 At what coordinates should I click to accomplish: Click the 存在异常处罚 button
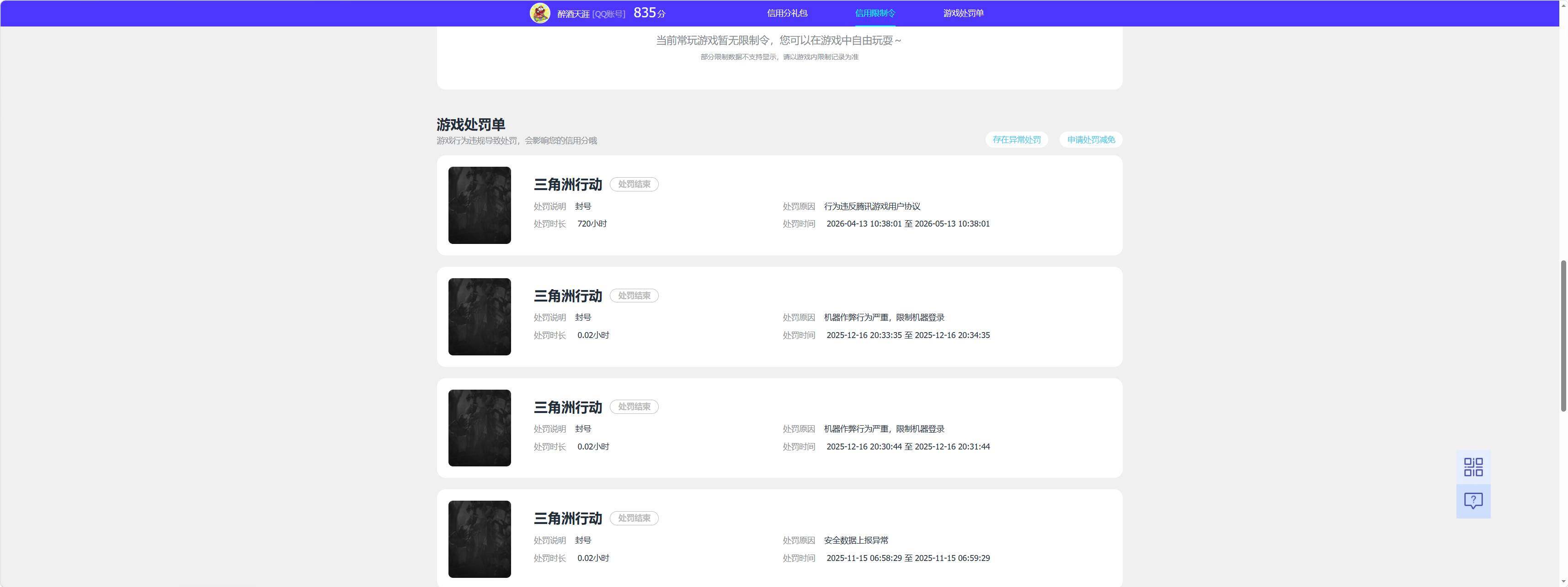1017,140
